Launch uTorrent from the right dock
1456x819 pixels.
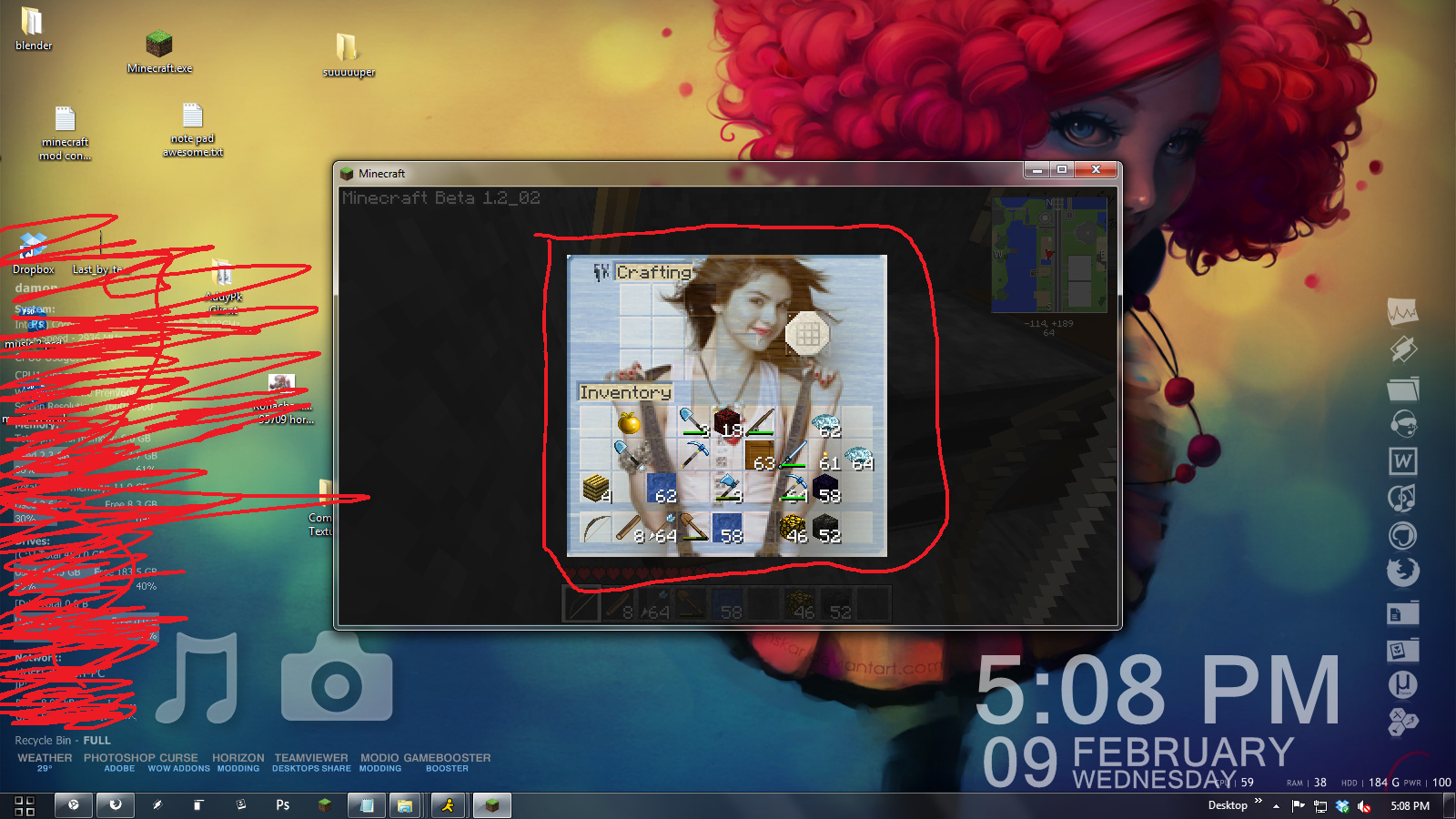[x=1402, y=684]
